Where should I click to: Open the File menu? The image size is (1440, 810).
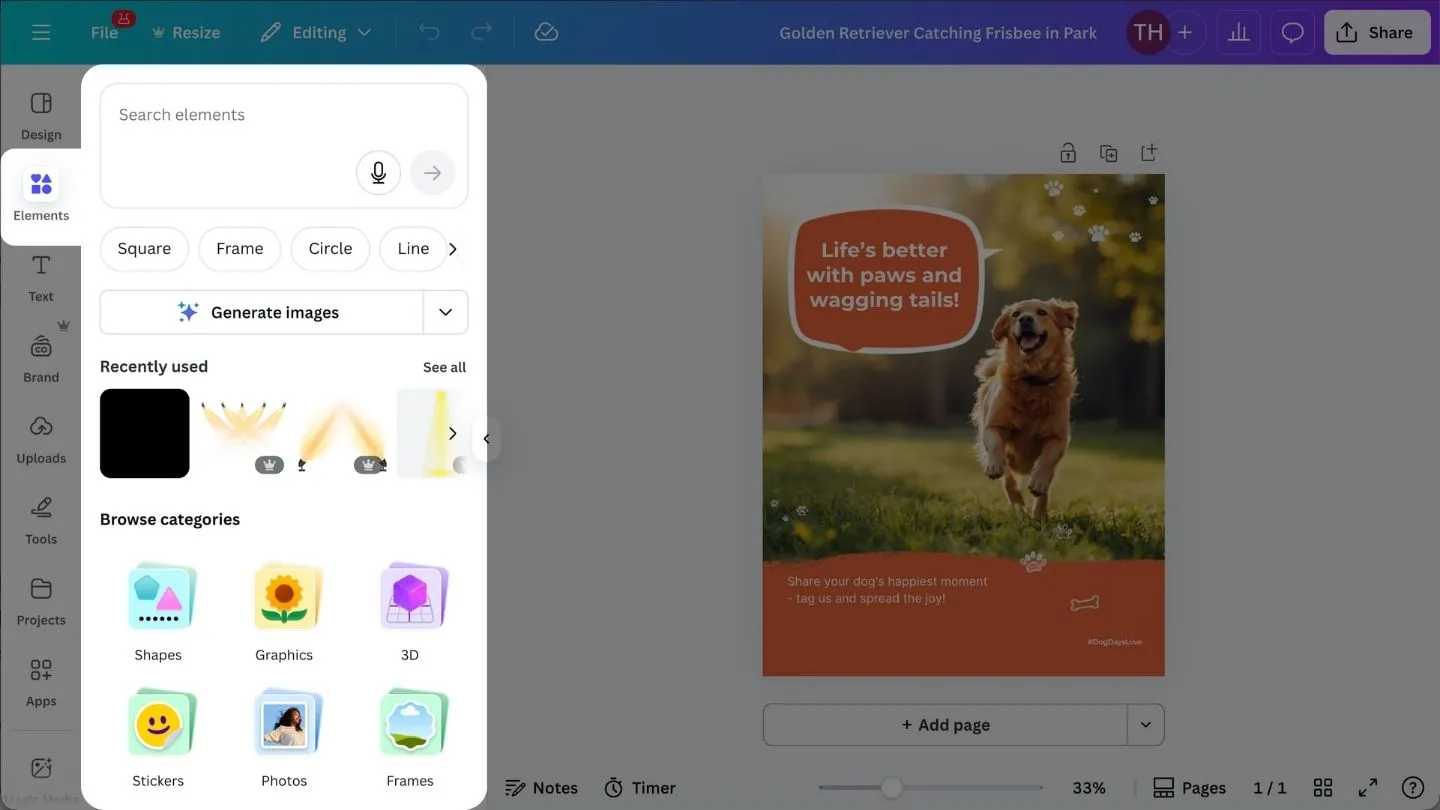coord(104,33)
